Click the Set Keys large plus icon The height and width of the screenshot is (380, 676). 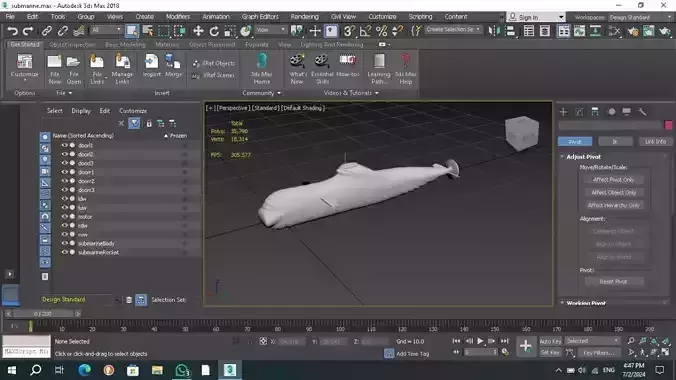coord(526,346)
